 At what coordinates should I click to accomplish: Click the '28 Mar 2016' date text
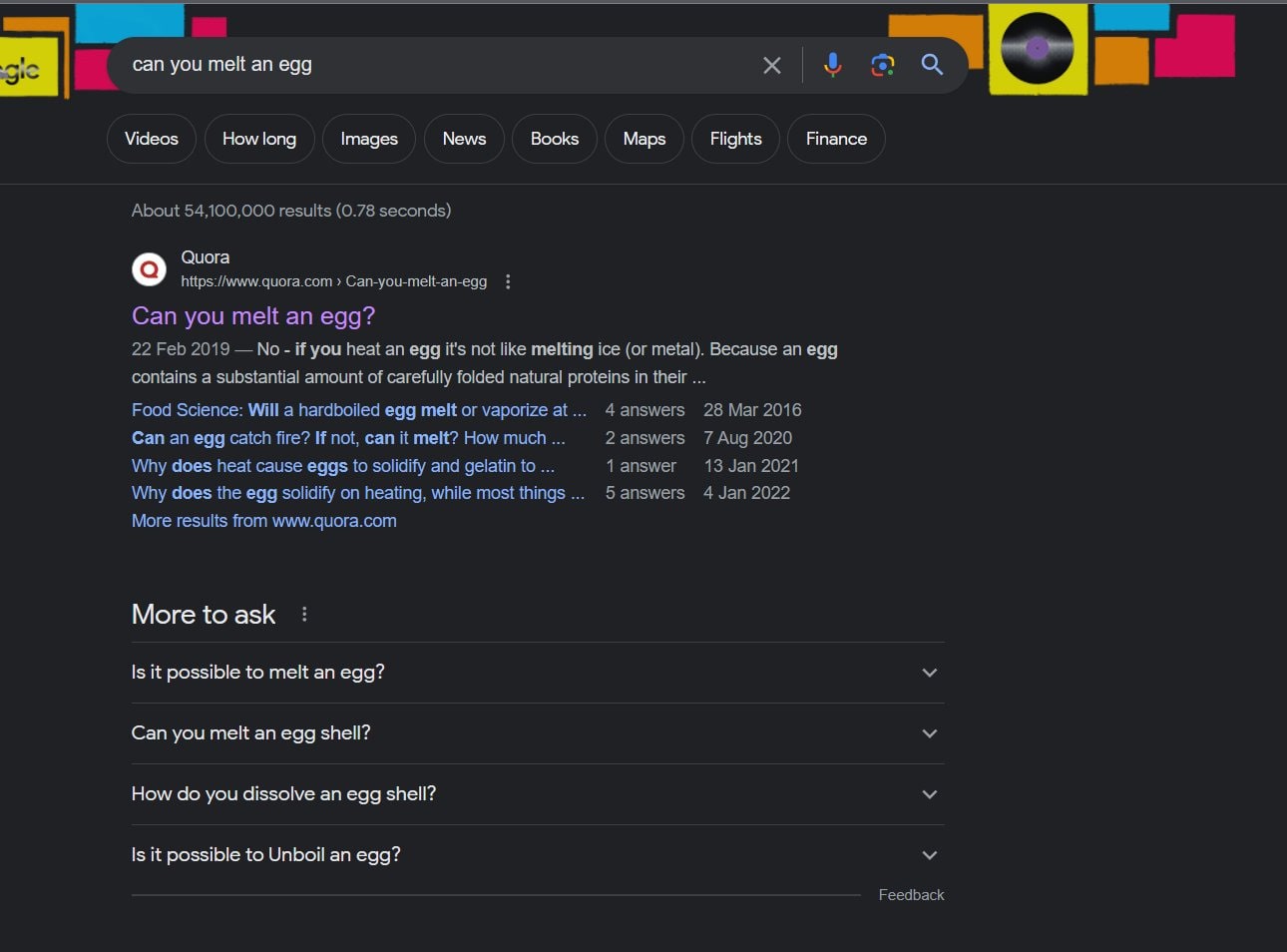(x=752, y=410)
